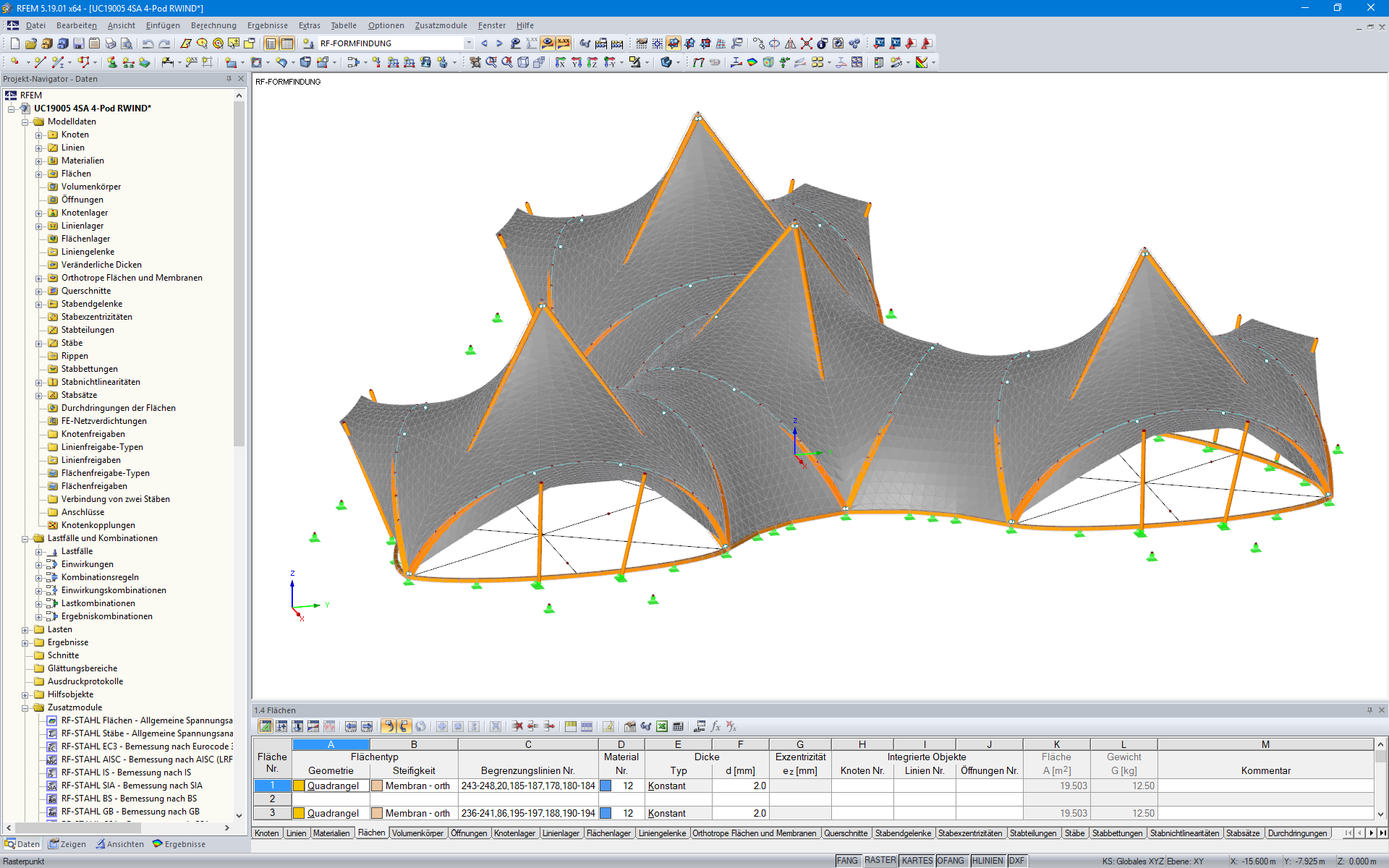1389x868 pixels.
Task: Open the RF-FORMFINDUNG load case dropdown
Action: pos(469,43)
